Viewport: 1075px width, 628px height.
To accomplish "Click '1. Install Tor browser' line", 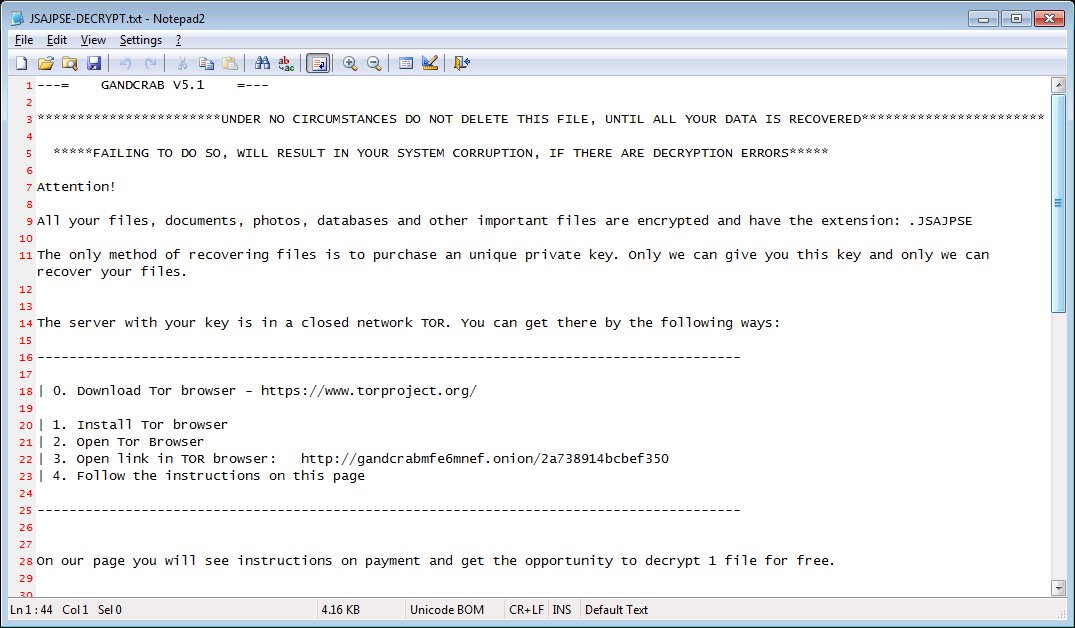I will pos(140,424).
